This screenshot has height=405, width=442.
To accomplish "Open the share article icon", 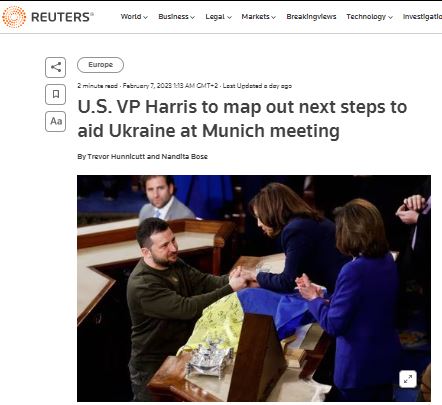I will [56, 67].
